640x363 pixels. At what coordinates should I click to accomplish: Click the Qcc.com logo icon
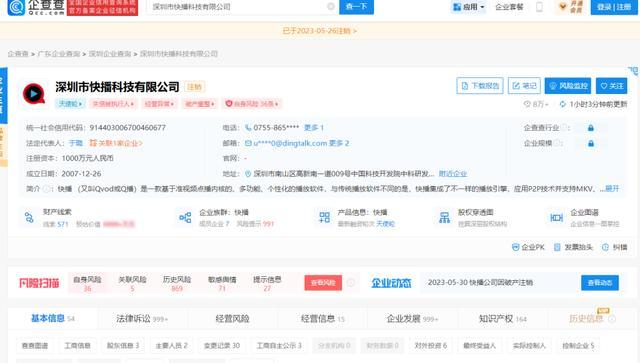16,7
